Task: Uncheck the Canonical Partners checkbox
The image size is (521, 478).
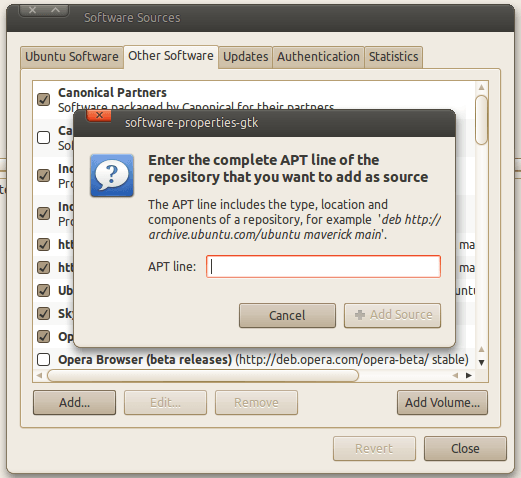Action: click(x=44, y=99)
